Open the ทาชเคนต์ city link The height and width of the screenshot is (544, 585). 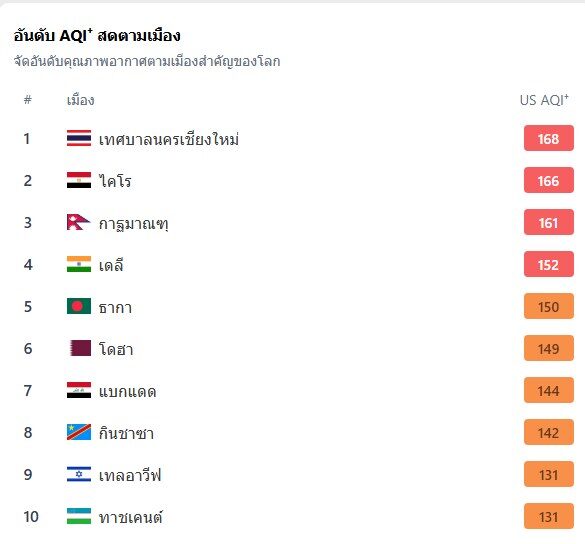click(131, 517)
